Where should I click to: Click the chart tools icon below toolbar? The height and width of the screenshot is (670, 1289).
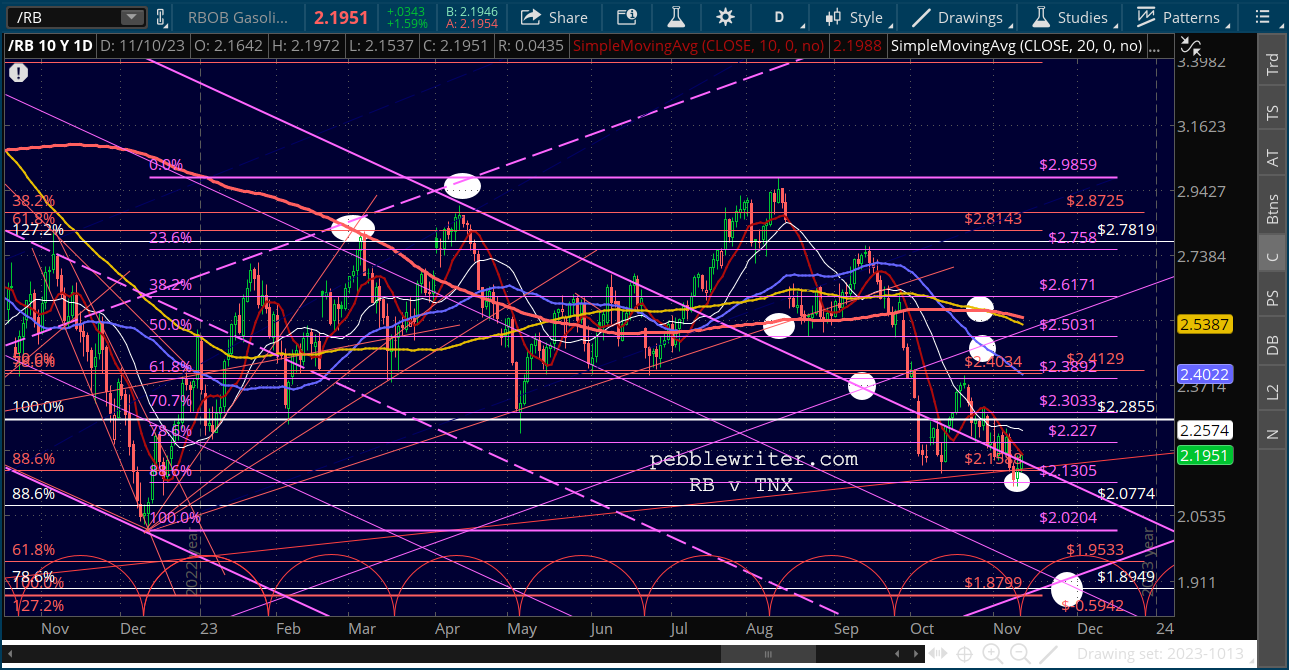pyautogui.click(x=1190, y=44)
